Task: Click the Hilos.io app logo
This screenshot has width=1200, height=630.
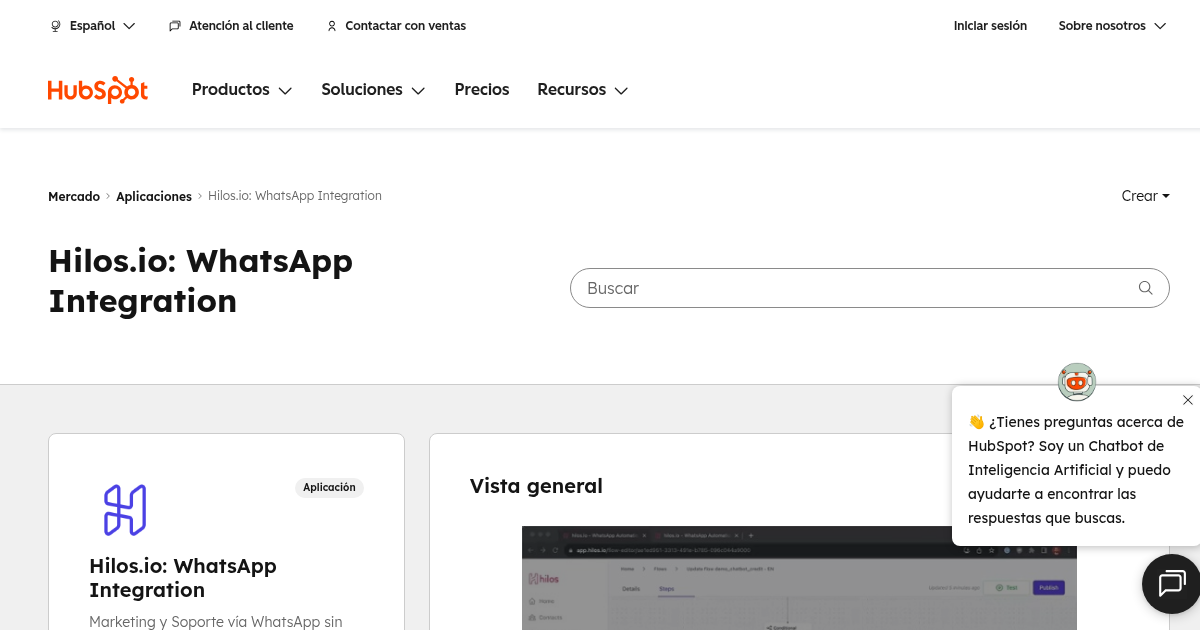Action: [125, 510]
